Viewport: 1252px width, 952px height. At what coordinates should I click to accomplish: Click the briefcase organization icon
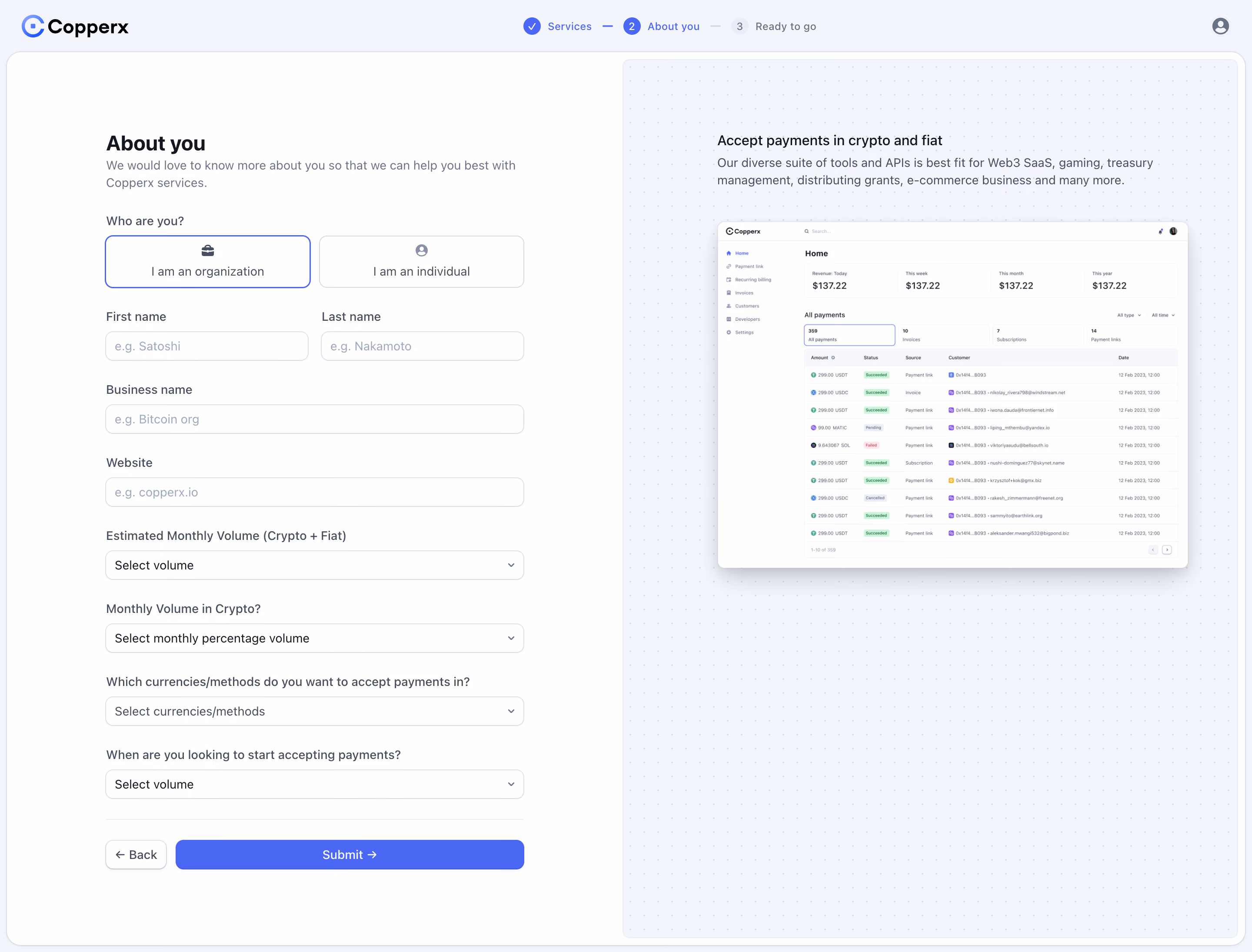(x=207, y=250)
